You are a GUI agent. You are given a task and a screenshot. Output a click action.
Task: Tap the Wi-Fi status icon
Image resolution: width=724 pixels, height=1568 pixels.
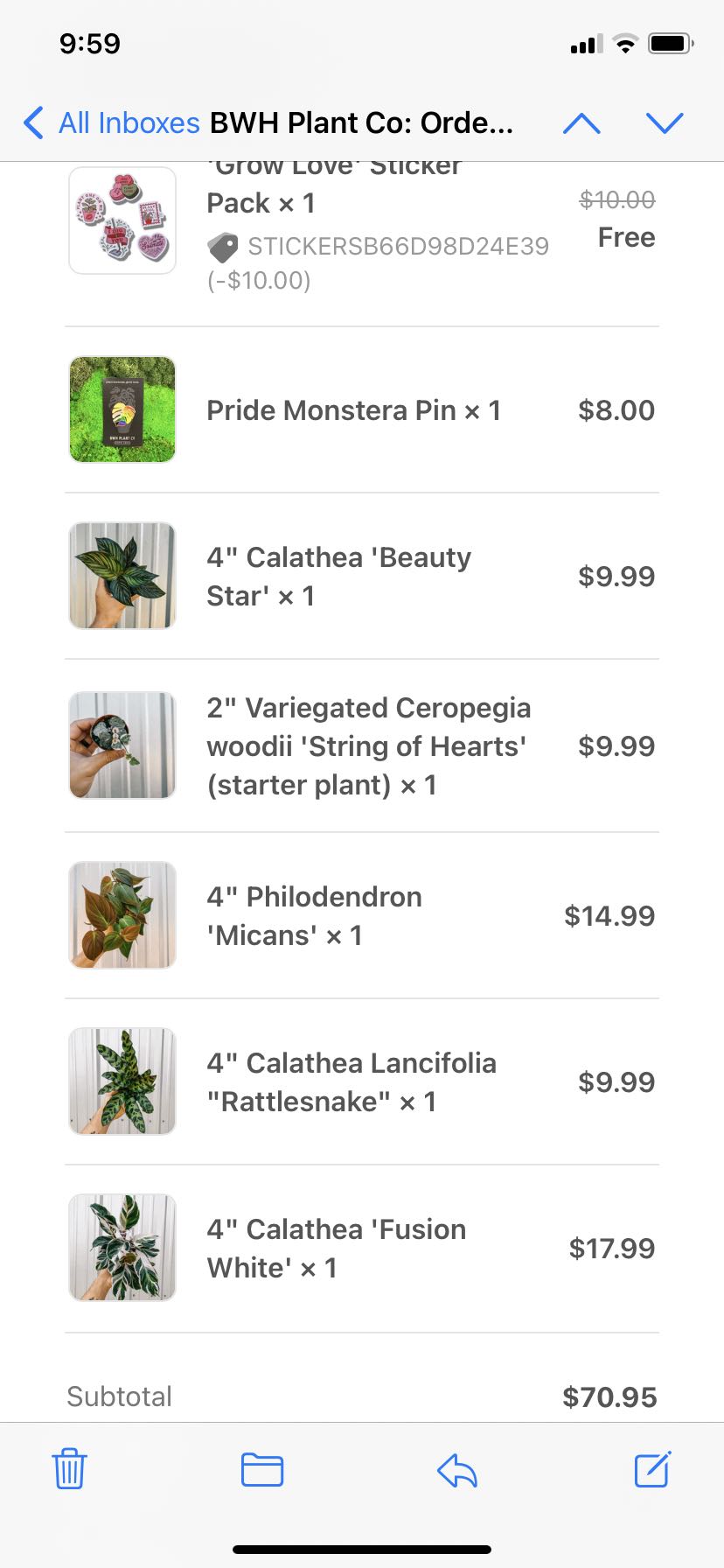(x=625, y=44)
